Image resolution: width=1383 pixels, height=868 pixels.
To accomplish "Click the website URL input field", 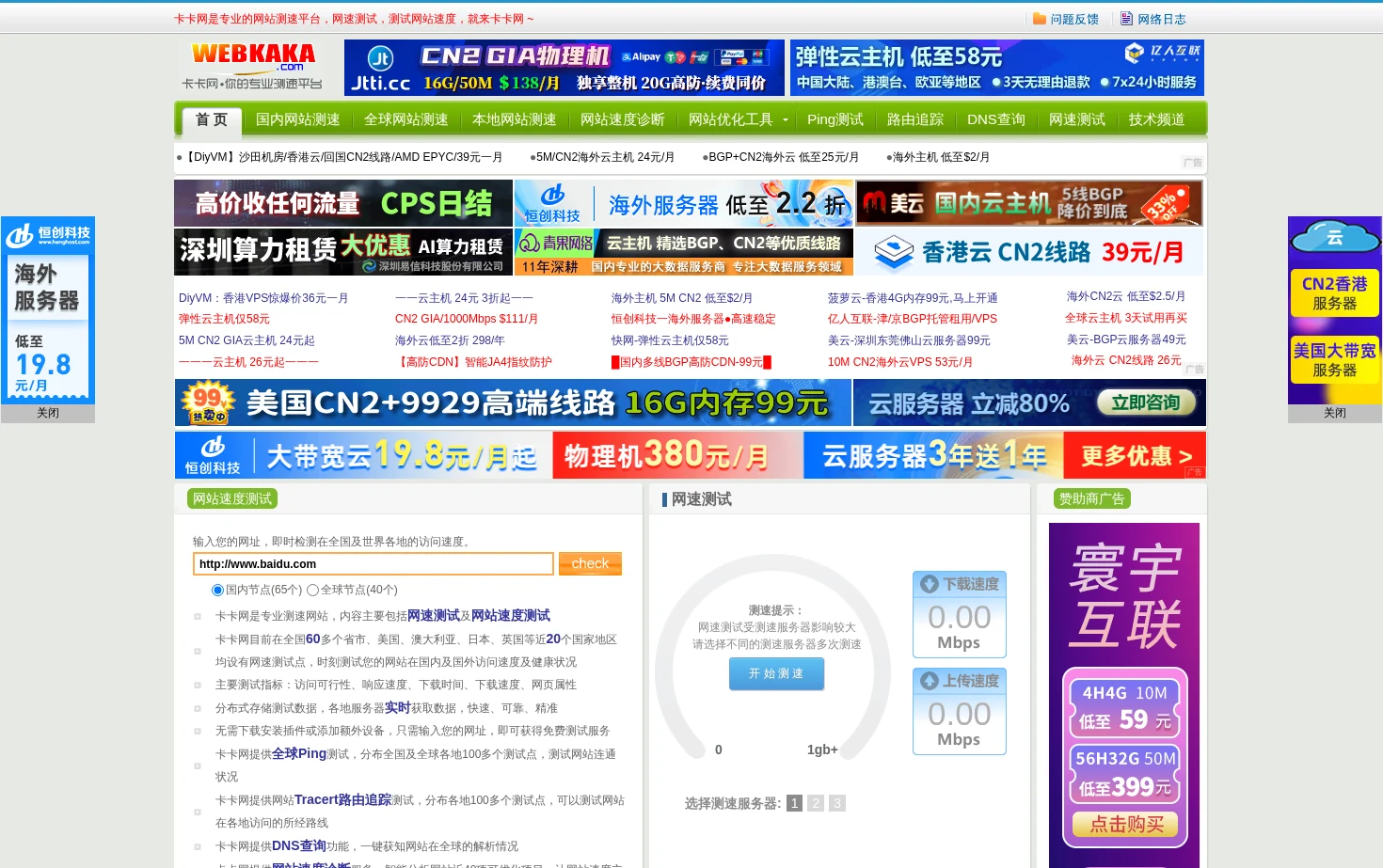I will tap(374, 563).
